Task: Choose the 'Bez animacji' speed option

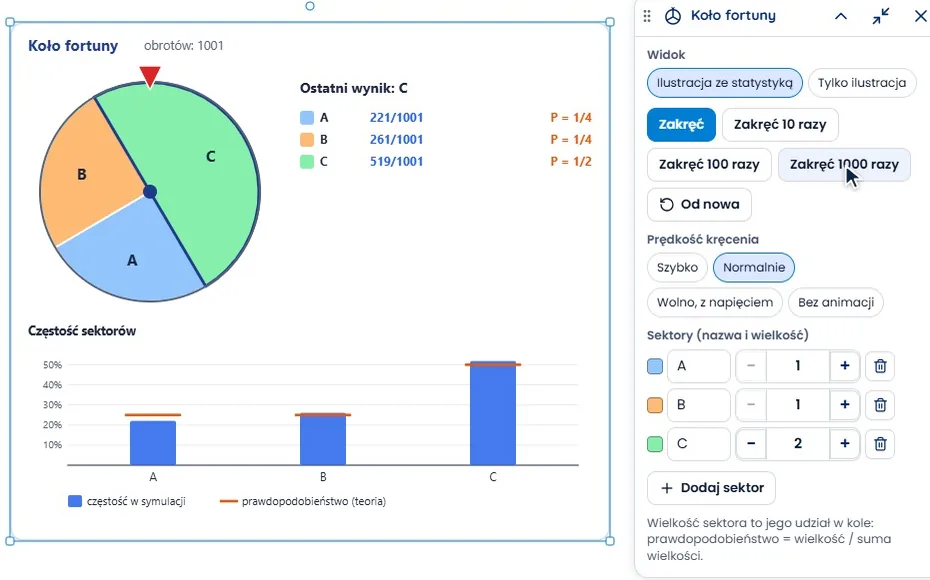Action: point(836,302)
